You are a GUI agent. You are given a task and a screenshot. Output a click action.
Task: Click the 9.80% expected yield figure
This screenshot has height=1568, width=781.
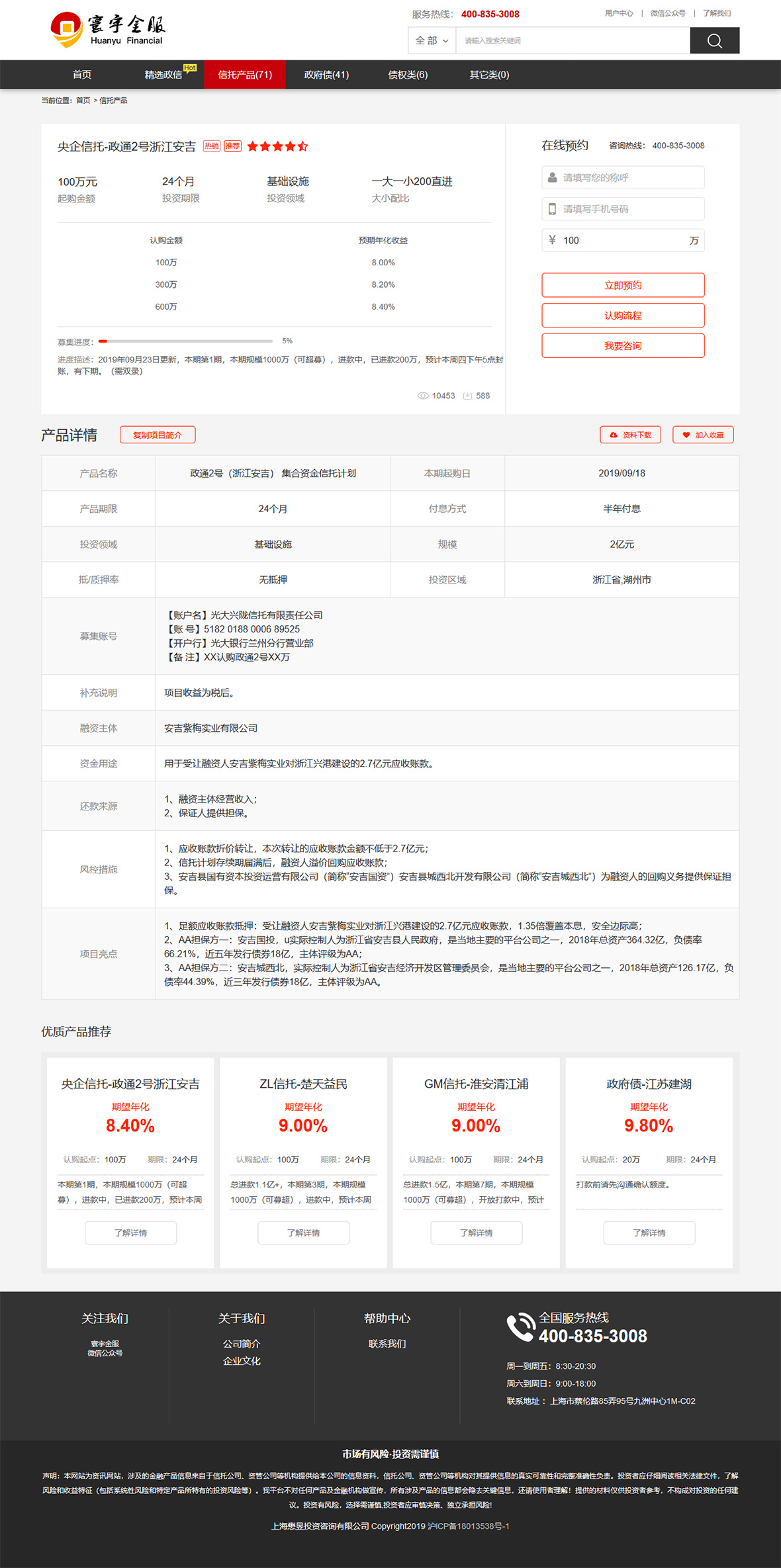(649, 1125)
